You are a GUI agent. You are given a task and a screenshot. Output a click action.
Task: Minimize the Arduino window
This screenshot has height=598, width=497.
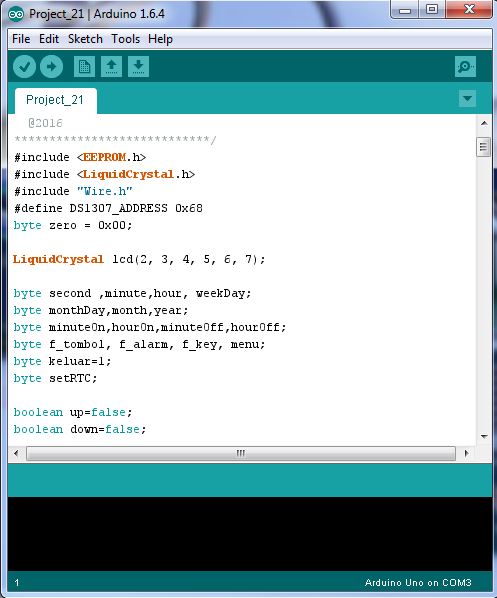click(x=405, y=10)
